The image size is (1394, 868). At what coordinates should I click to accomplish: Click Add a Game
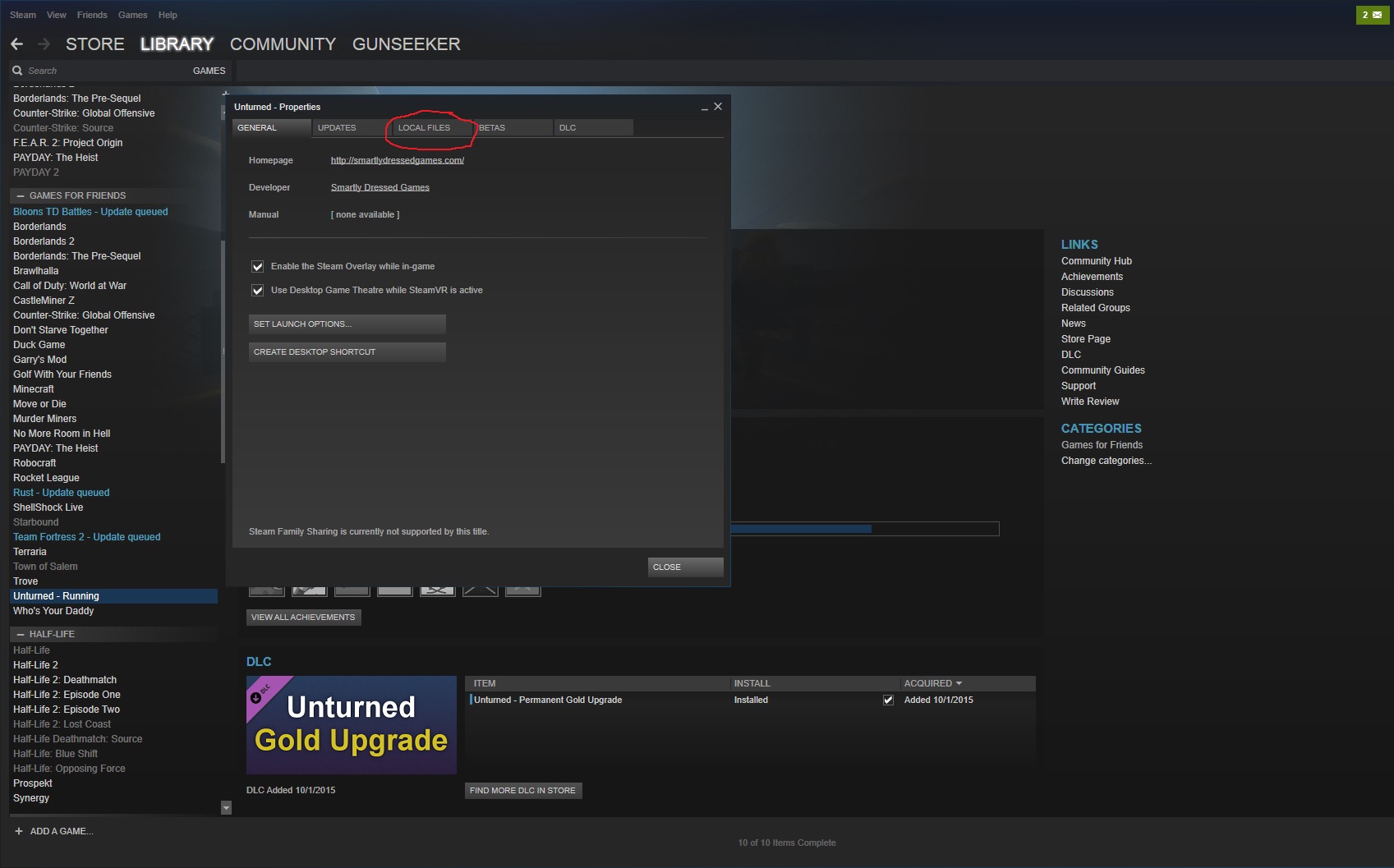point(62,831)
